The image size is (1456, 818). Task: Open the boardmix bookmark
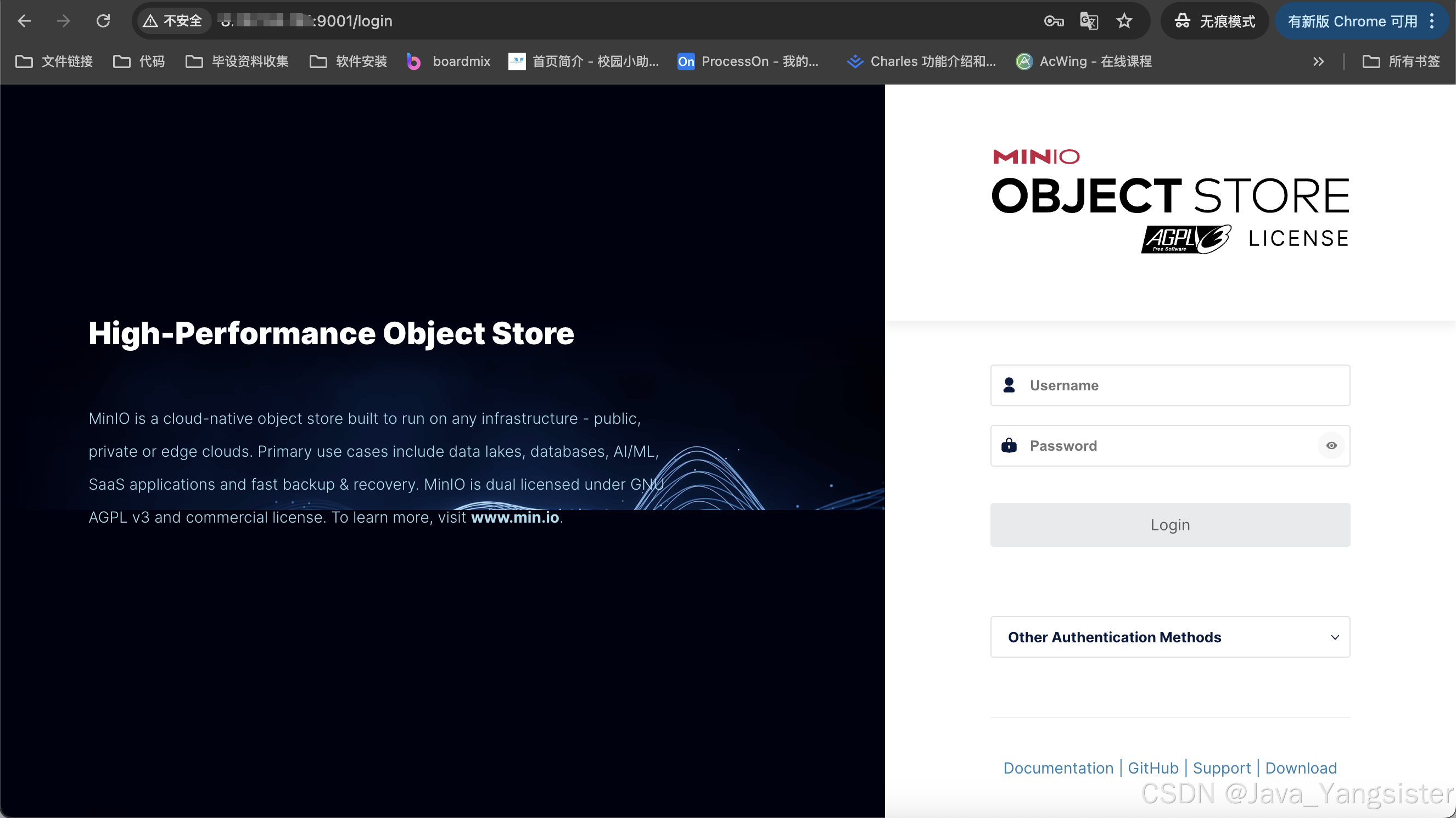pos(449,61)
